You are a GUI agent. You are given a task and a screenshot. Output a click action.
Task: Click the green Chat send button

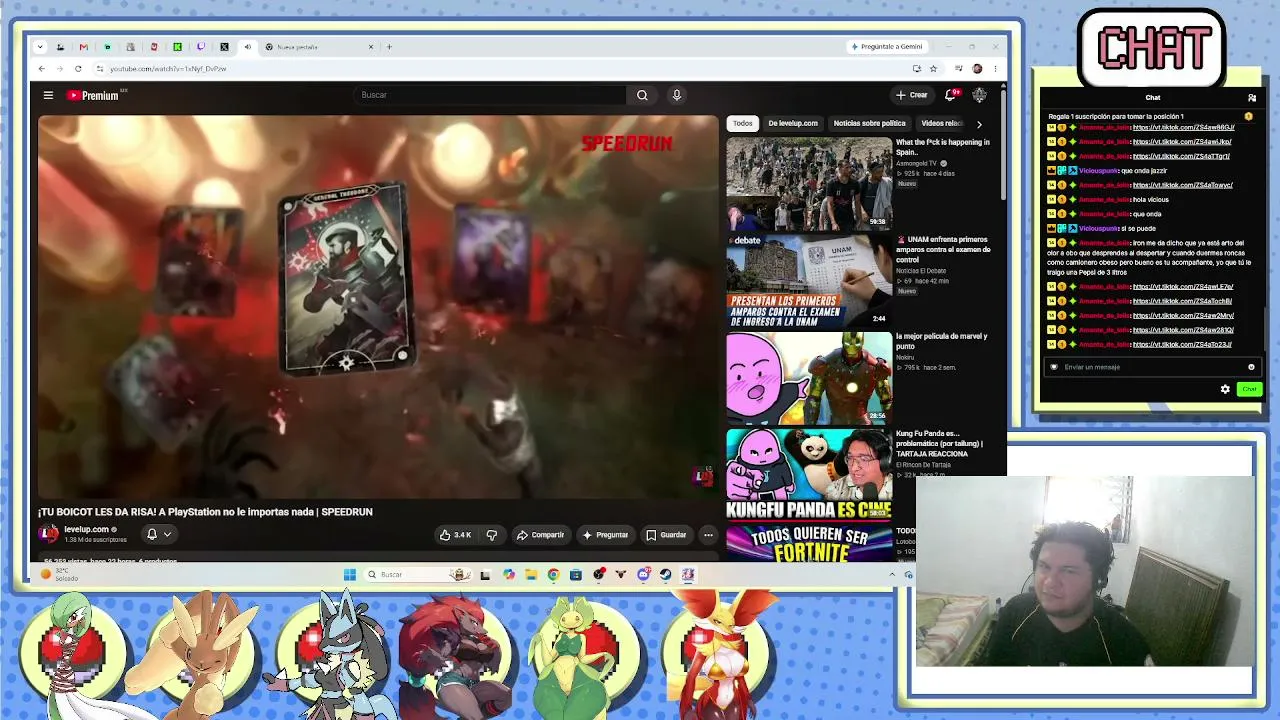coord(1248,389)
